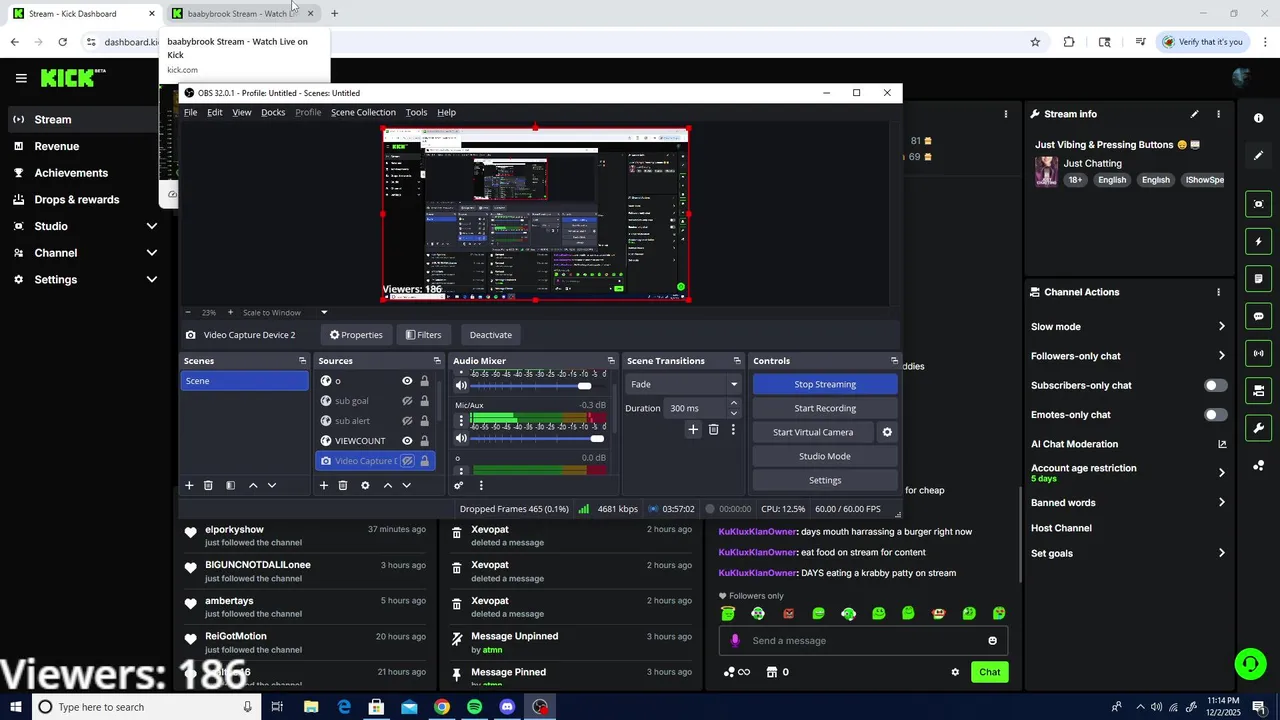This screenshot has width=1280, height=720.
Task: Open OBS Docks menu
Action: coord(273,112)
